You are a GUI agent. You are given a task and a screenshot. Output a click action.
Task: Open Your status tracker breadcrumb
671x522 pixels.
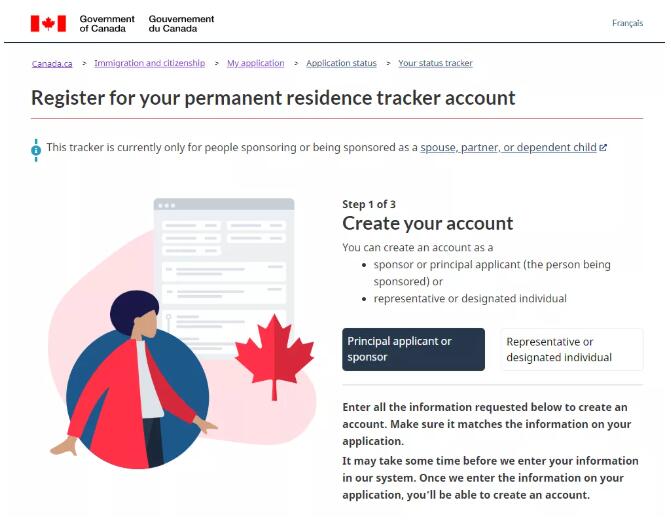pyautogui.click(x=435, y=63)
